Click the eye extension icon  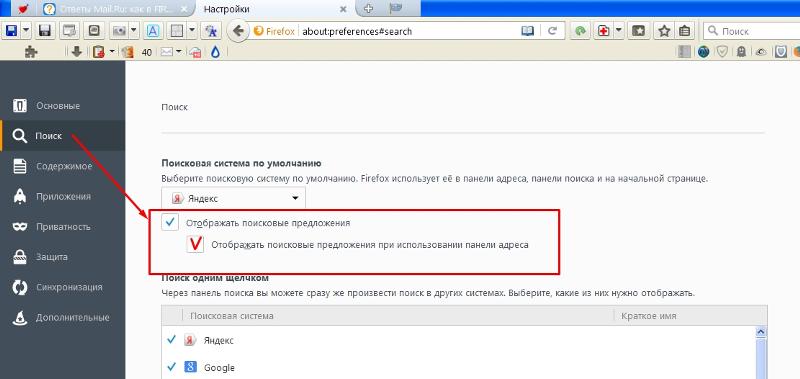(761, 52)
